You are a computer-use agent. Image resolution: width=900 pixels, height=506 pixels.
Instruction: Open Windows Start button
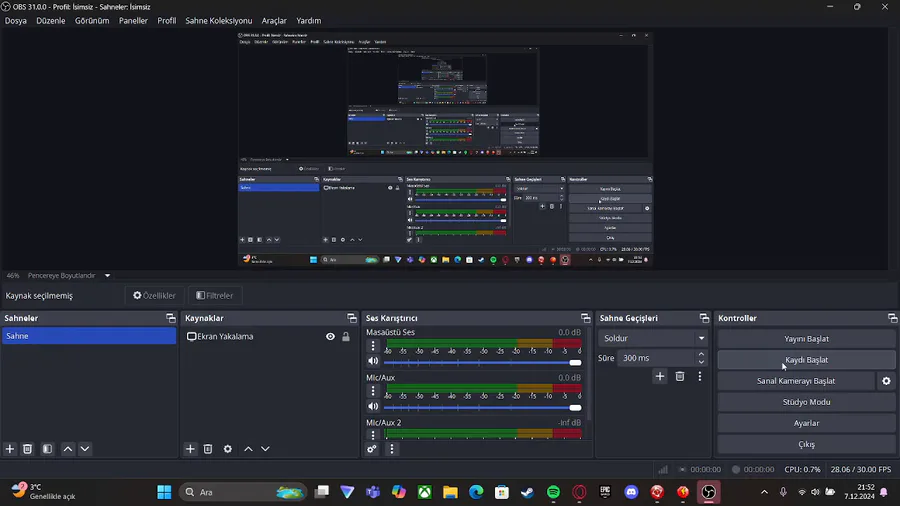point(164,492)
